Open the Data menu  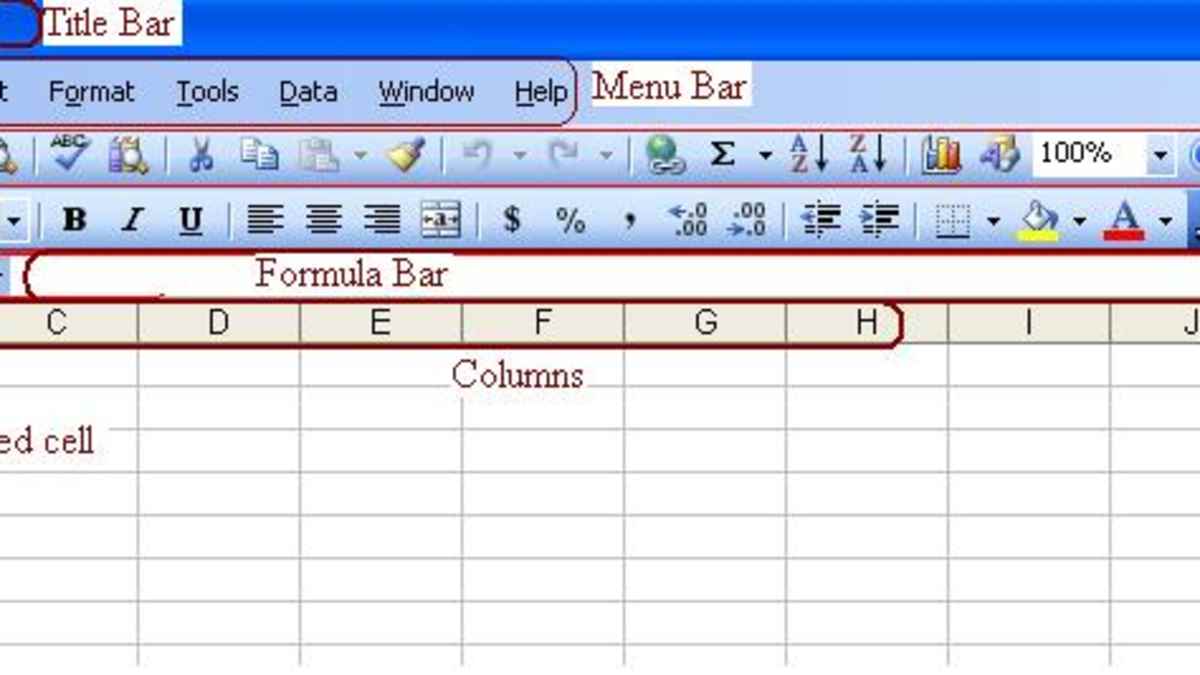[x=307, y=92]
